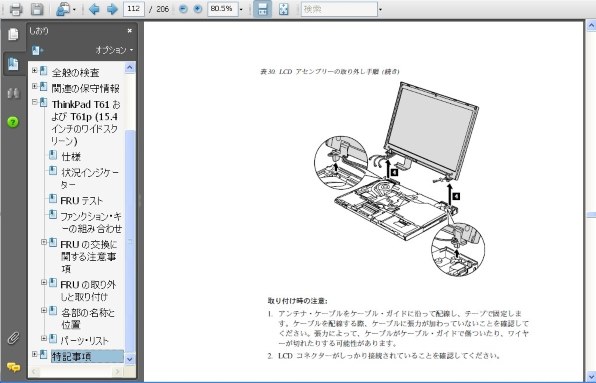
Task: Open the binoculars search panel icon
Action: 13,92
